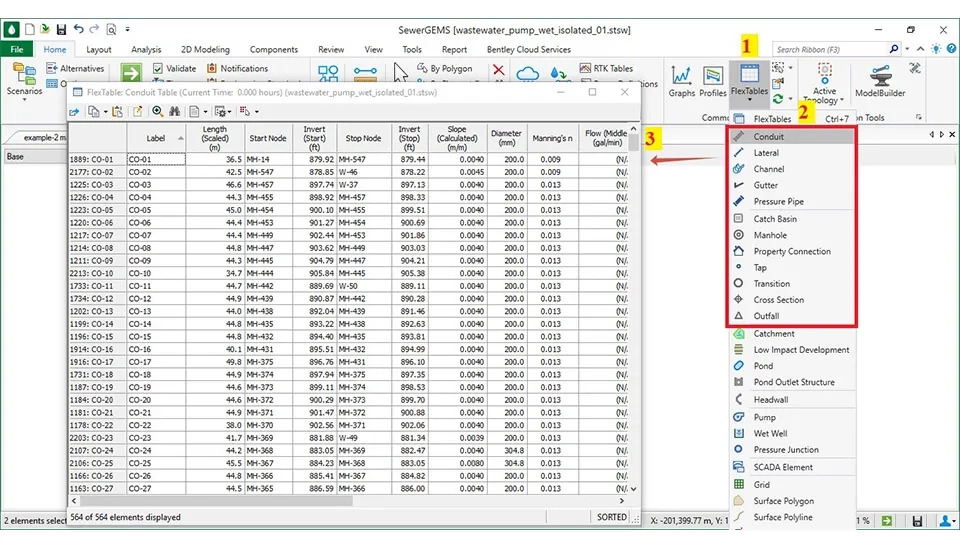Open the Profiles tool

coord(713,80)
